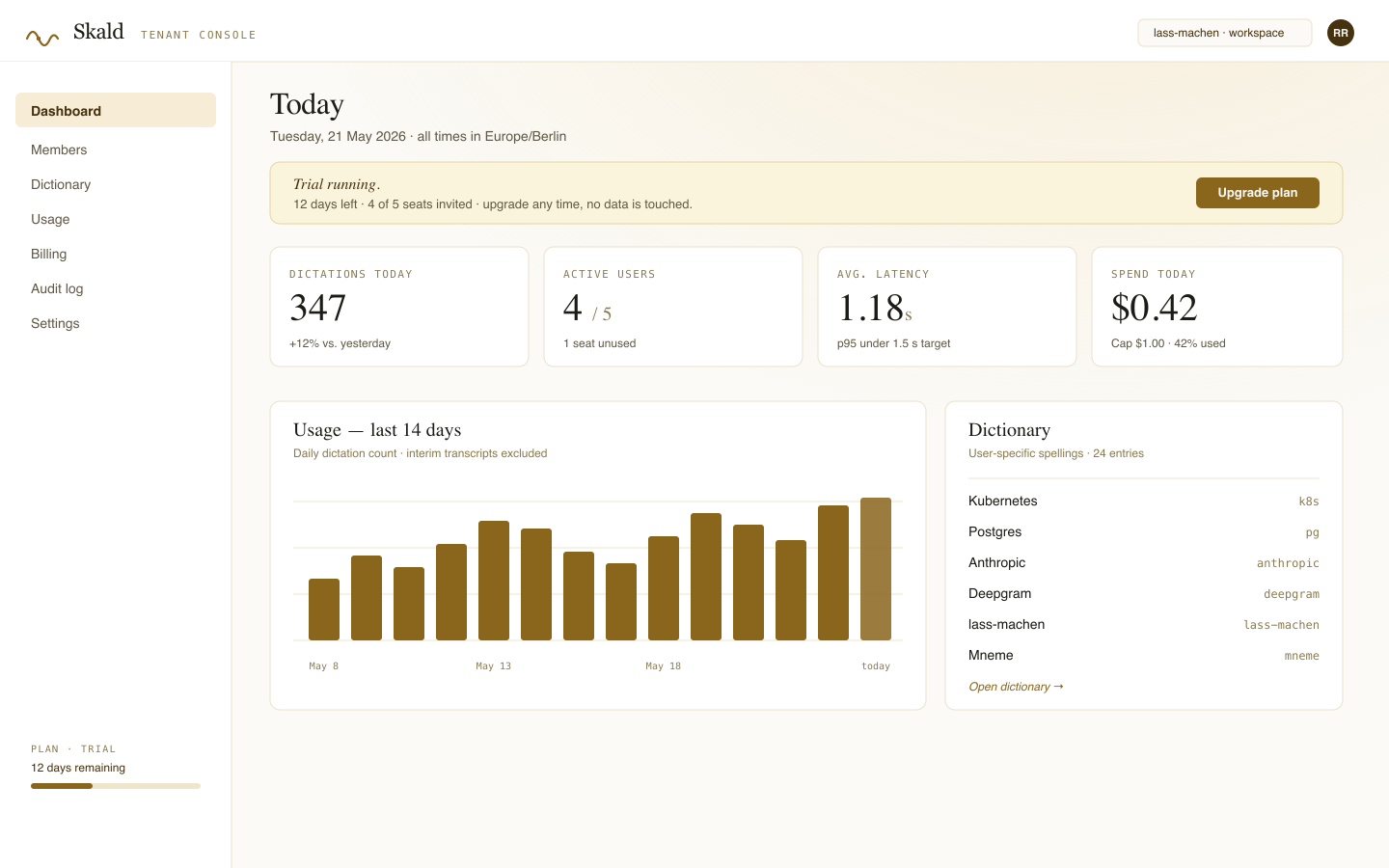Click the 'Usage — last 14 days' heading
The image size is (1389, 868).
[x=377, y=430]
